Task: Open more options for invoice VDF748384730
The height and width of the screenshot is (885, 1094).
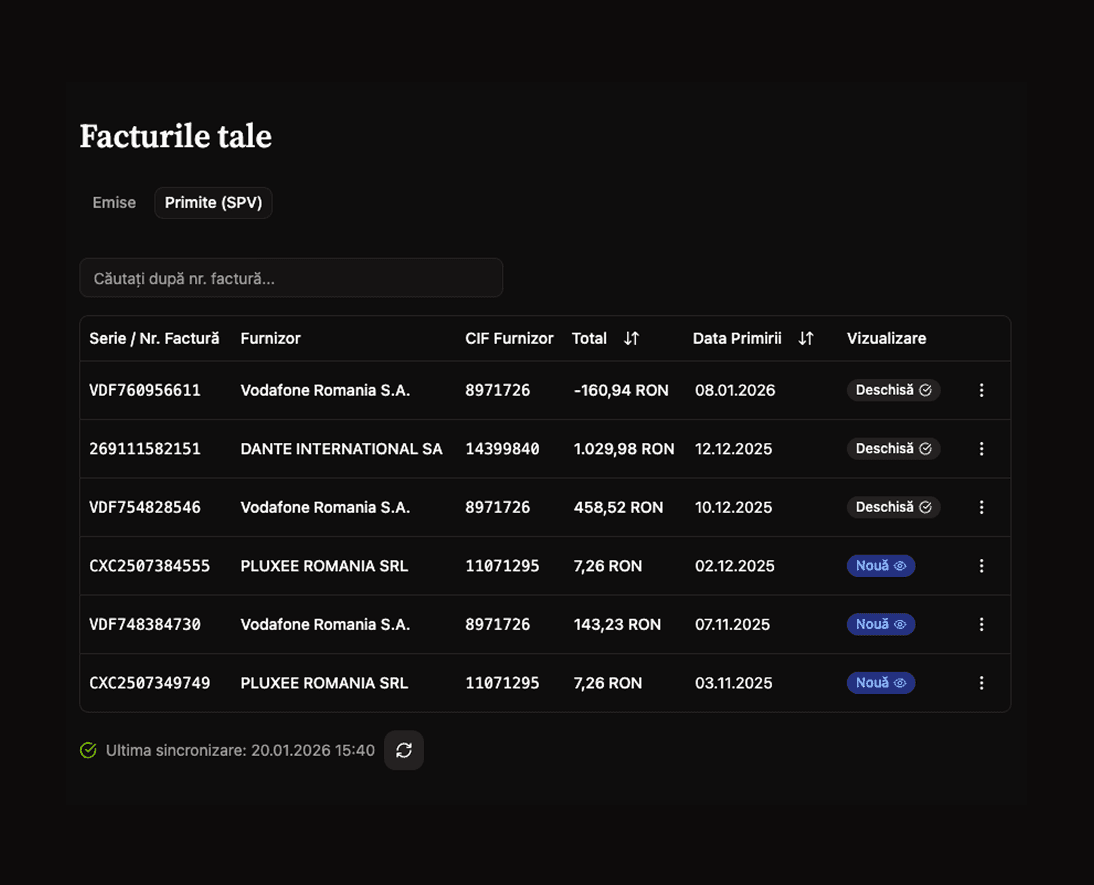Action: 981,624
